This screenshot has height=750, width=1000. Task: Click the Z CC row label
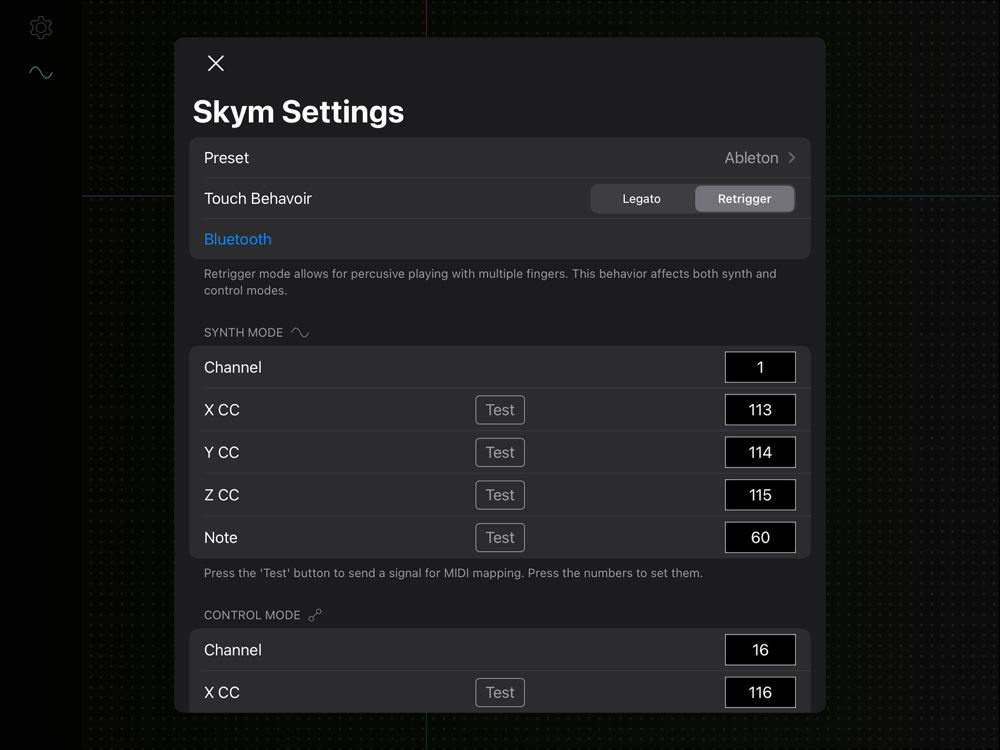(x=221, y=495)
